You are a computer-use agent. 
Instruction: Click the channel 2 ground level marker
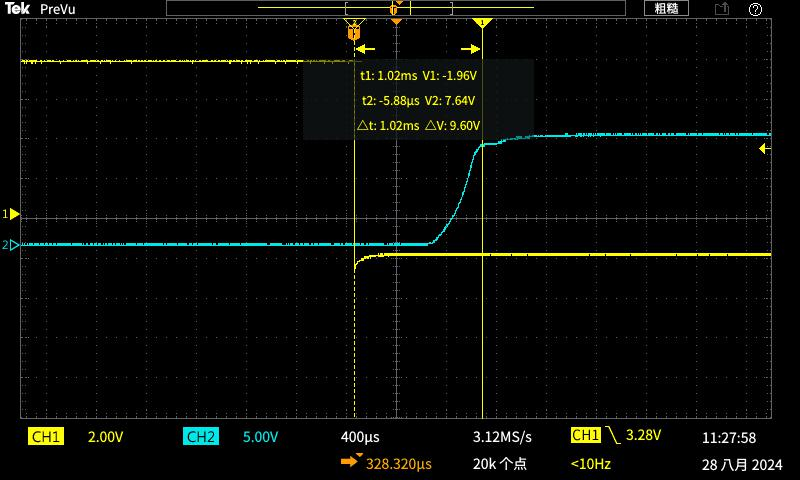12,245
